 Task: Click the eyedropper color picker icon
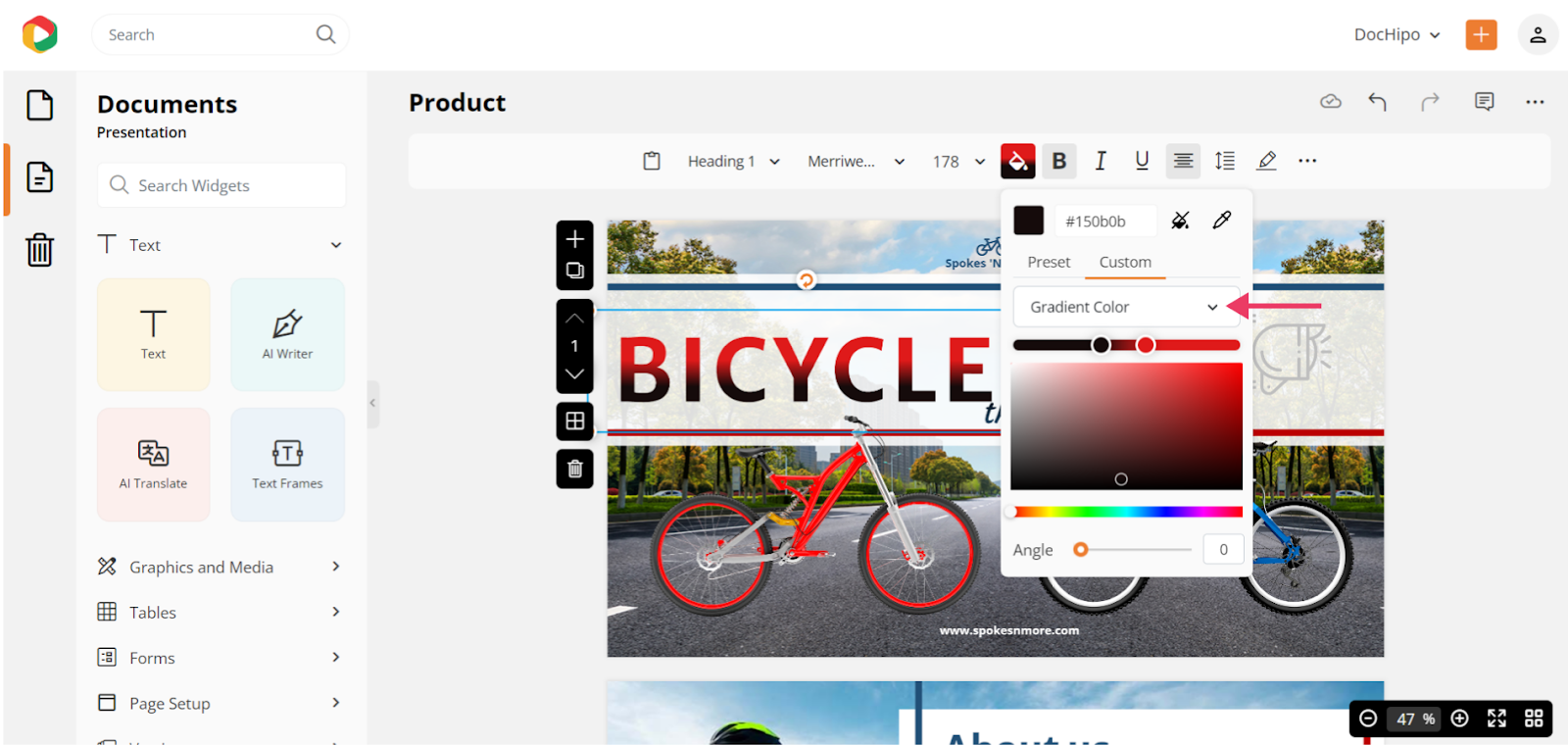[1221, 221]
